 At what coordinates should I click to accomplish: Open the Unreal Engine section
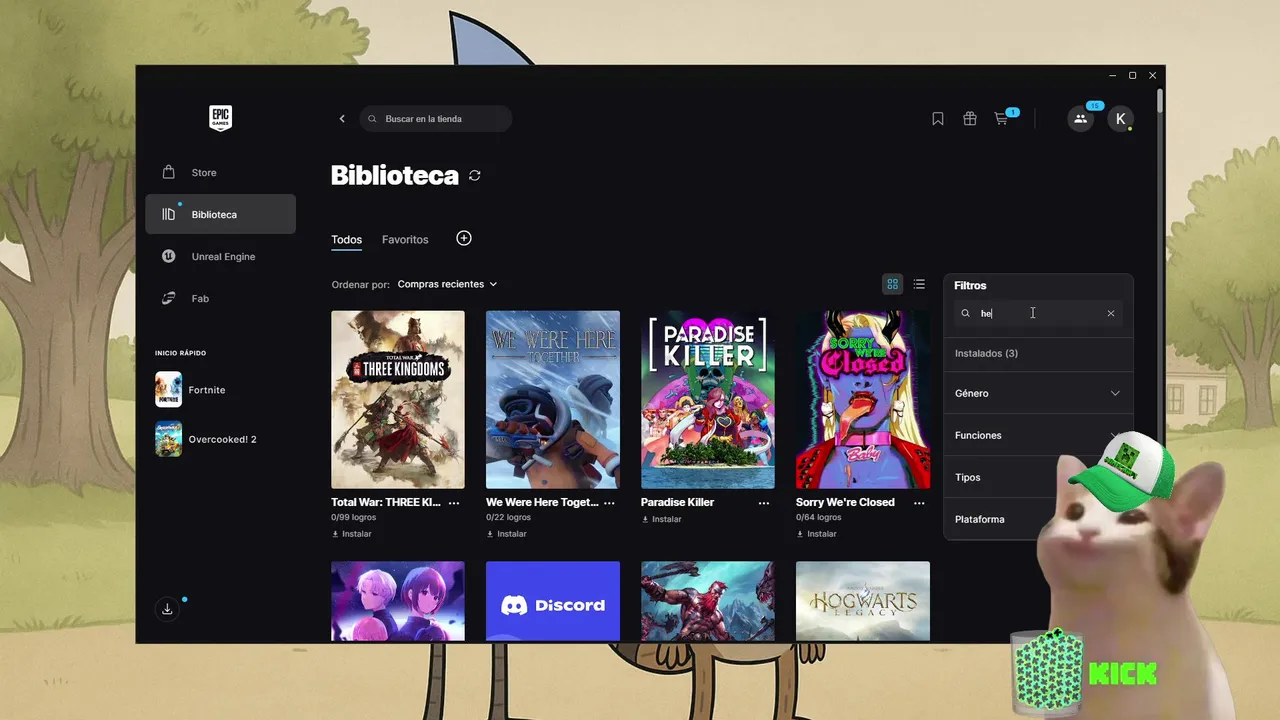220,256
